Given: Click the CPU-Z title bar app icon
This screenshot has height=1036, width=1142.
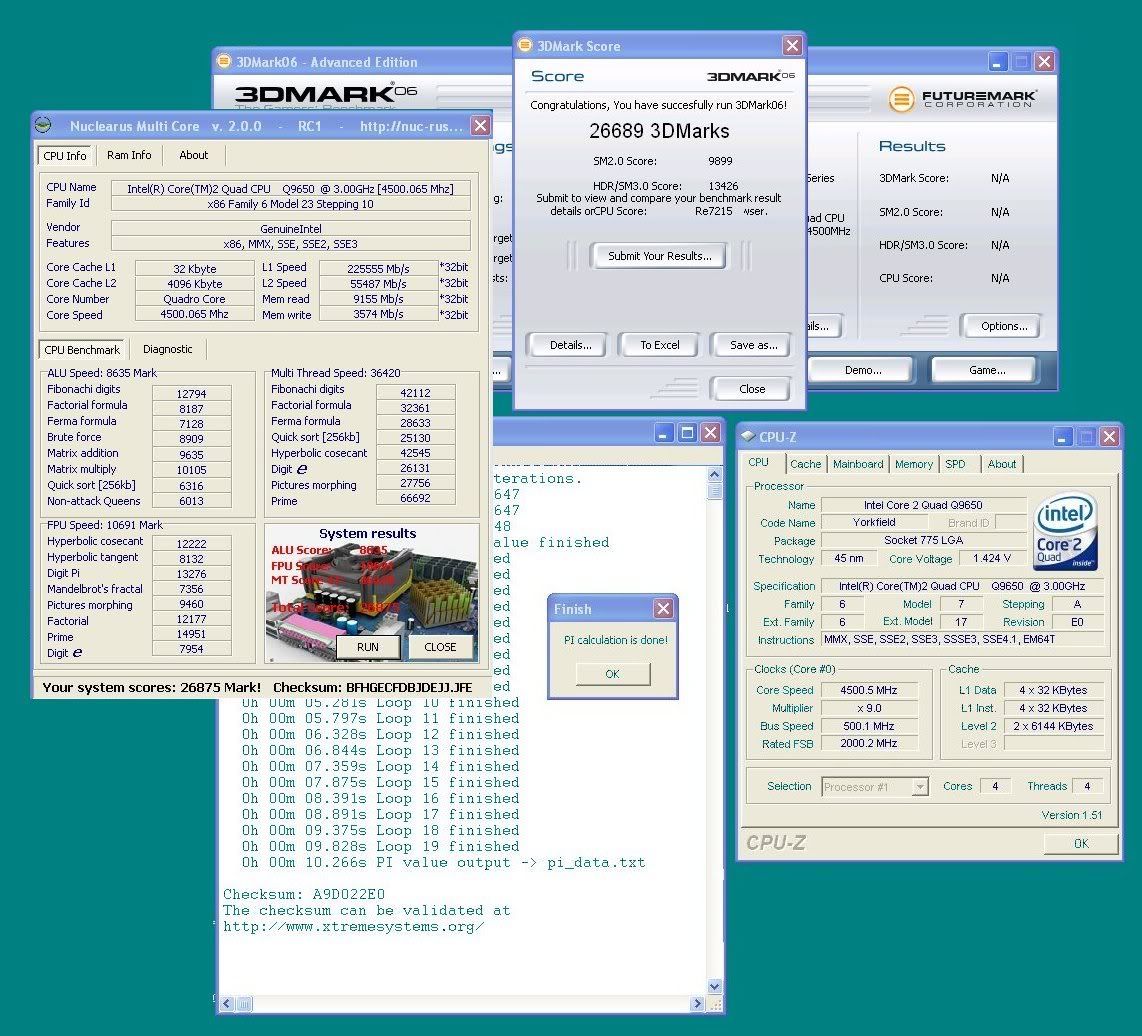Looking at the screenshot, I should pyautogui.click(x=748, y=437).
